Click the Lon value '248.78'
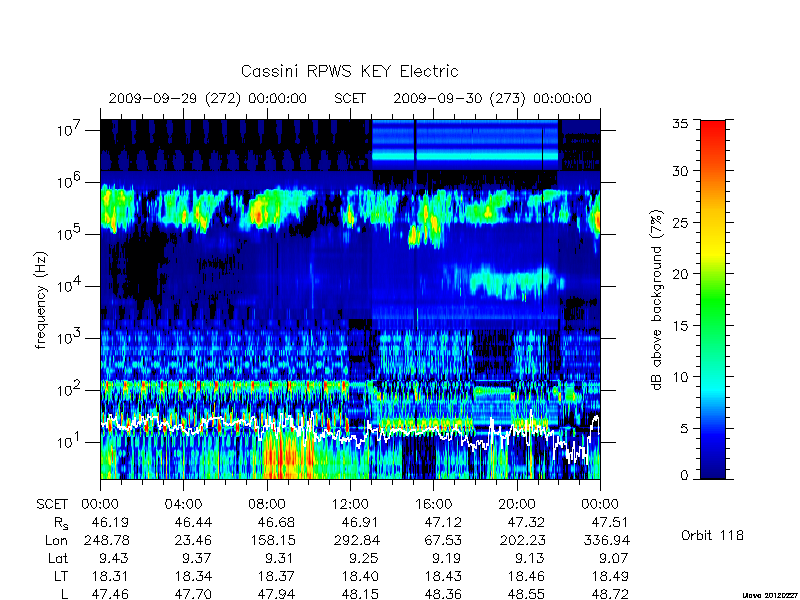The height and width of the screenshot is (600, 800). point(107,540)
